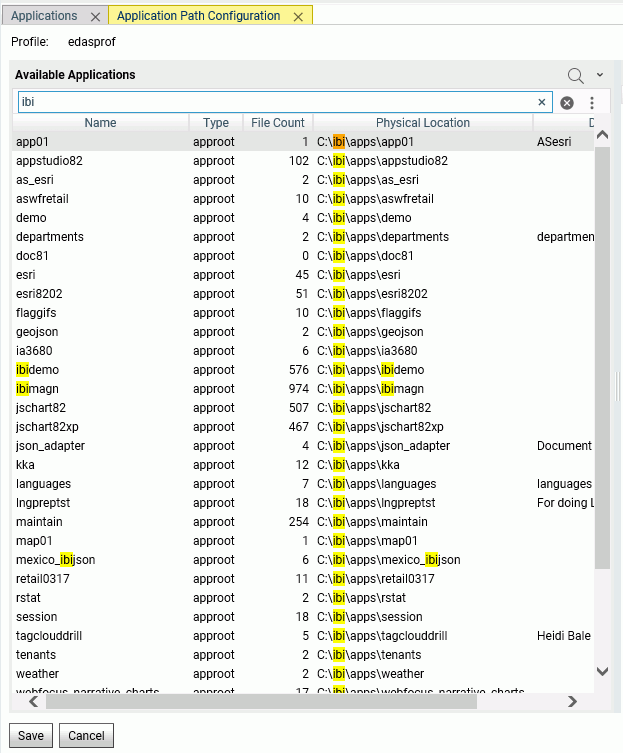
Task: Select the jschart82xp application name
Action: (47, 427)
